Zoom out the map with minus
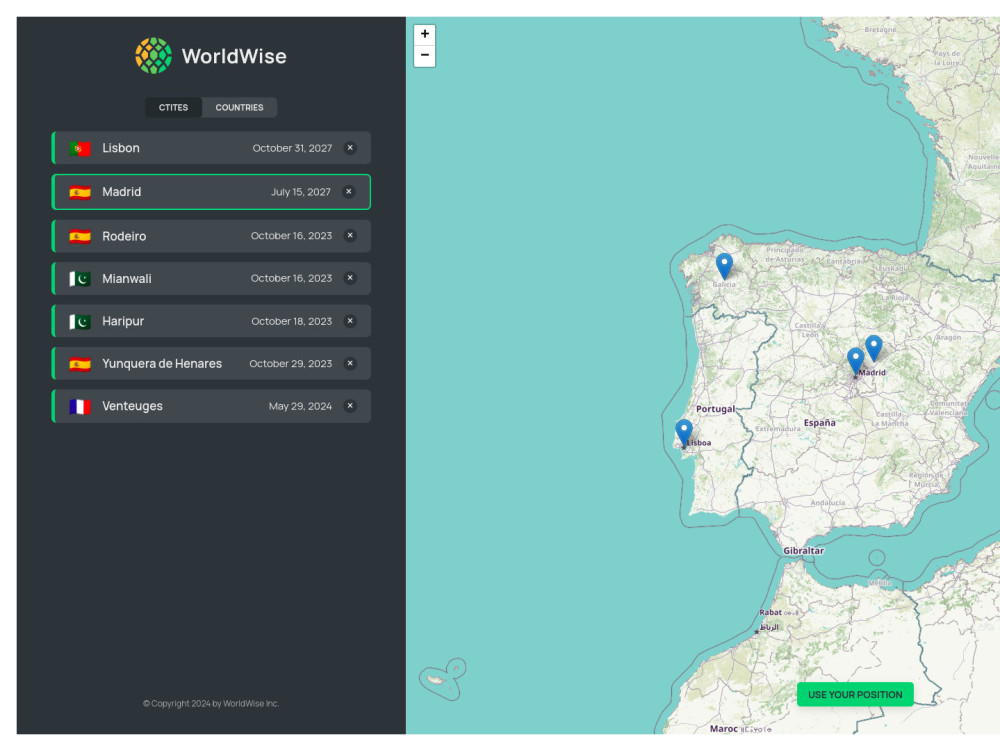The width and height of the screenshot is (1000, 751). tap(425, 56)
